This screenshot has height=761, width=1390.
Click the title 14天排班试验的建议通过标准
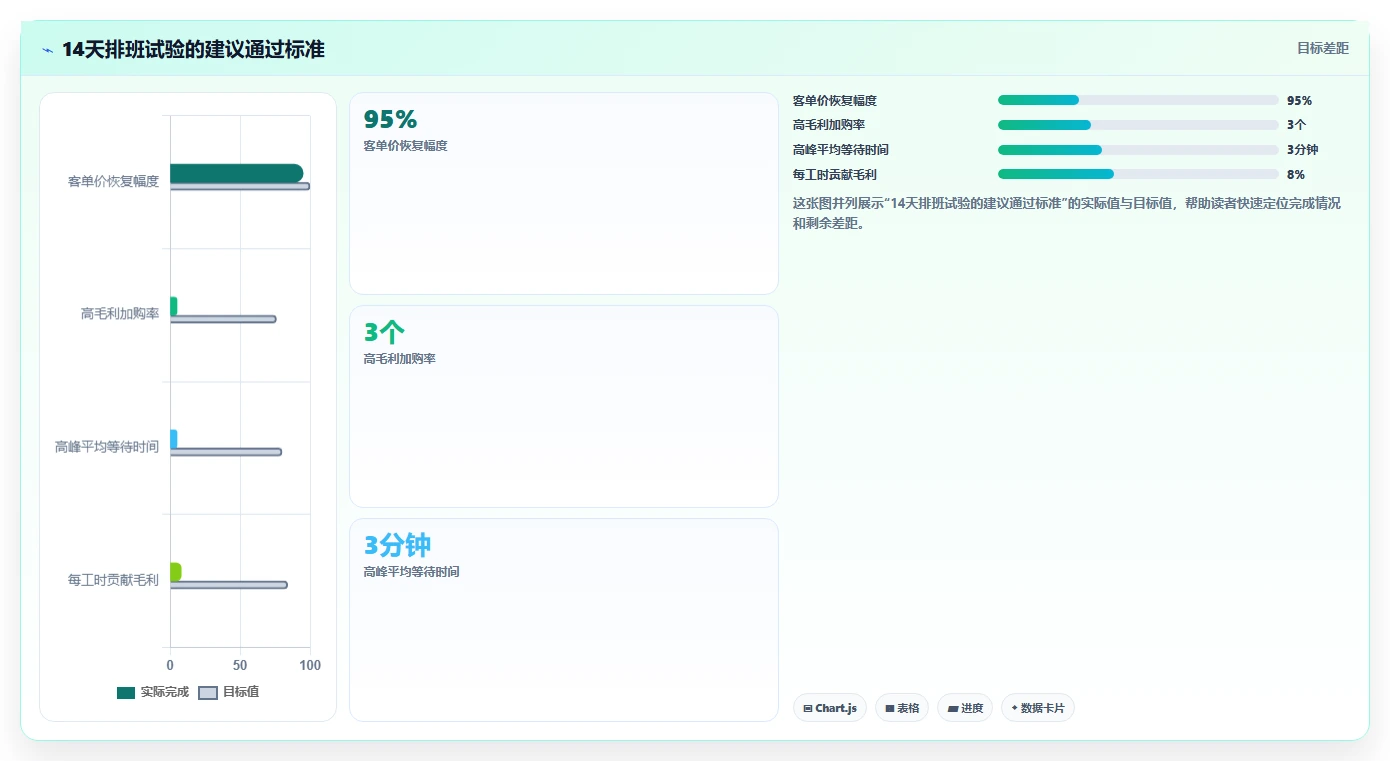click(x=193, y=50)
